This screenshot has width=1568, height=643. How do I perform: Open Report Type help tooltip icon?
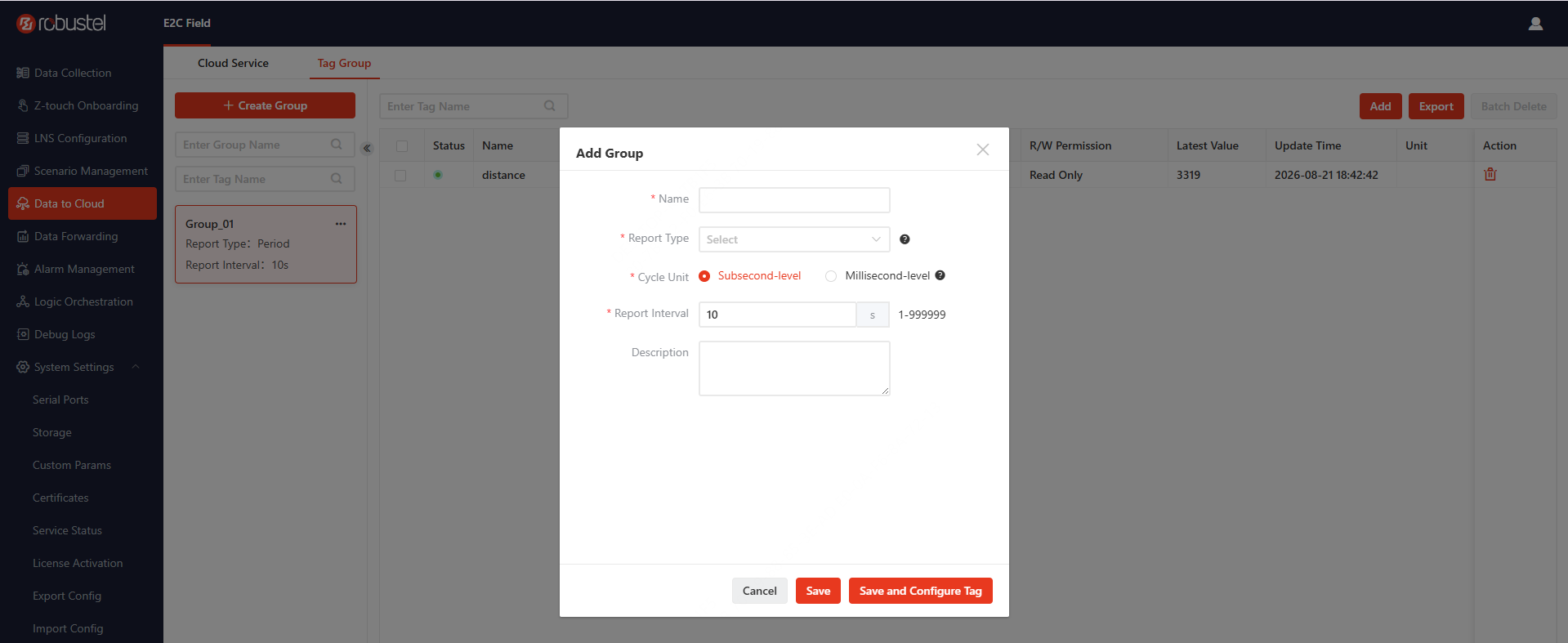click(x=905, y=239)
